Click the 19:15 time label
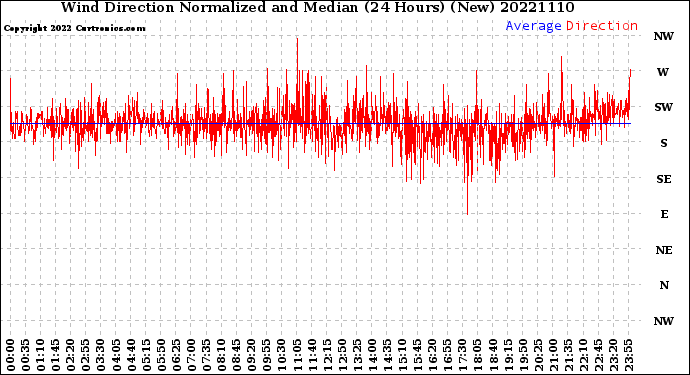This screenshot has height=375, width=690. coord(508,356)
